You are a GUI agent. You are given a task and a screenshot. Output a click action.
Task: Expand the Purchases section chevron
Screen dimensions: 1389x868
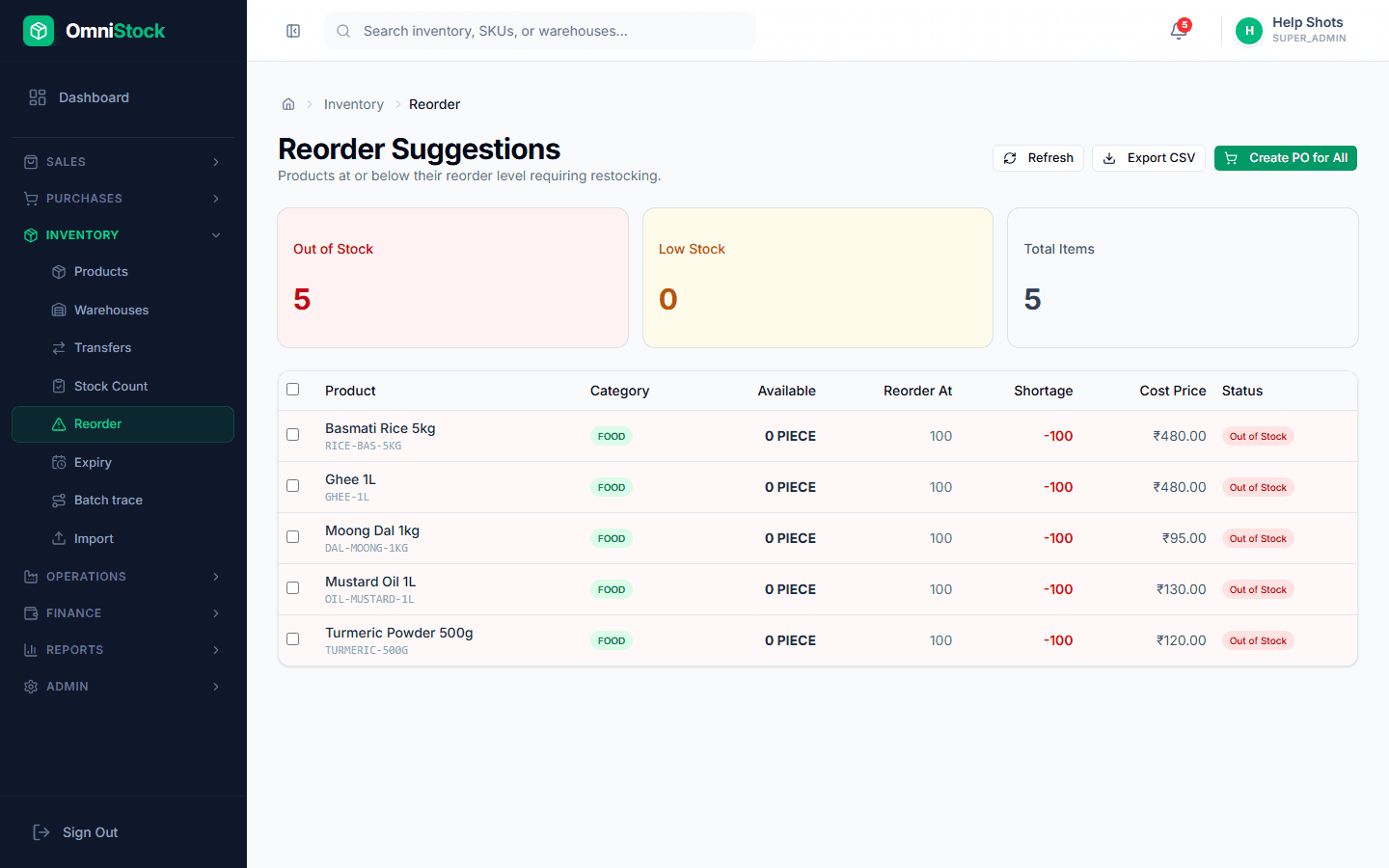(x=216, y=199)
